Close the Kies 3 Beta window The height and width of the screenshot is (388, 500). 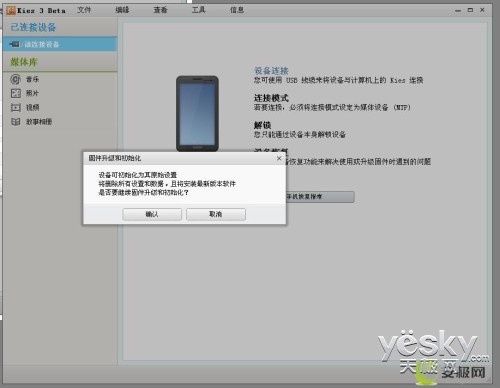click(482, 10)
